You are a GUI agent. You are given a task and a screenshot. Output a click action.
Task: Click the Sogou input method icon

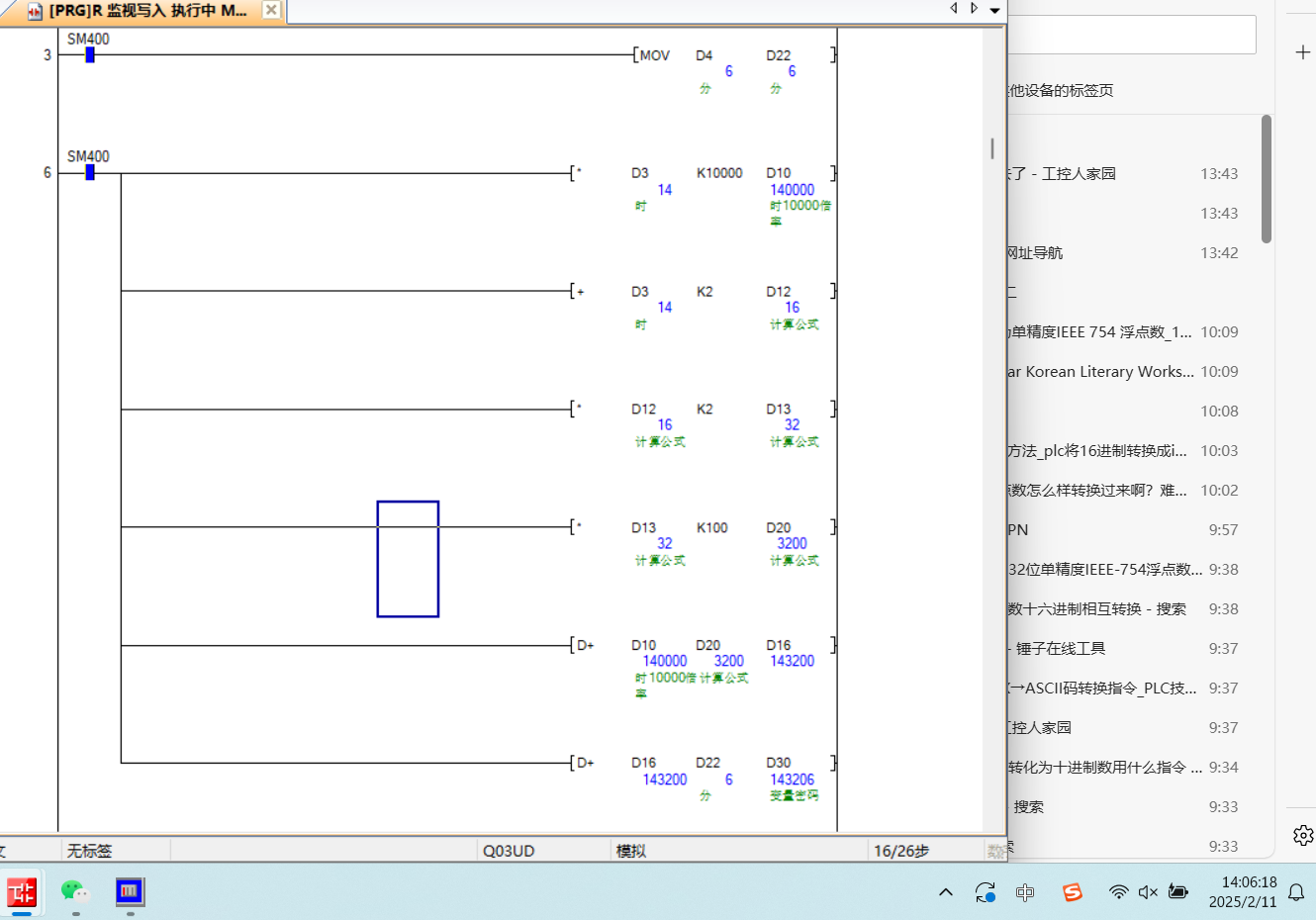tap(1073, 892)
